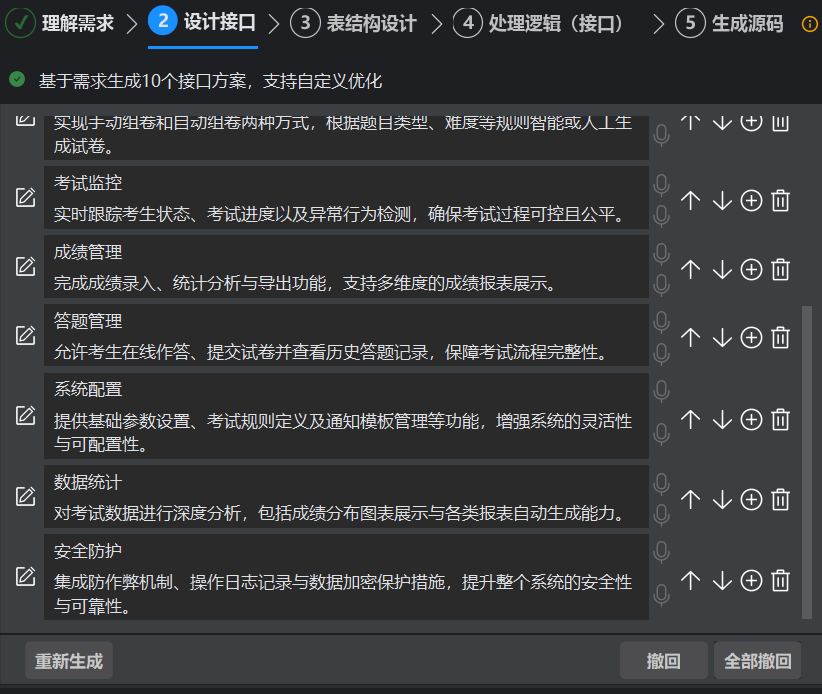
Task: Delete 考试监控 using its trash icon
Action: coord(780,200)
